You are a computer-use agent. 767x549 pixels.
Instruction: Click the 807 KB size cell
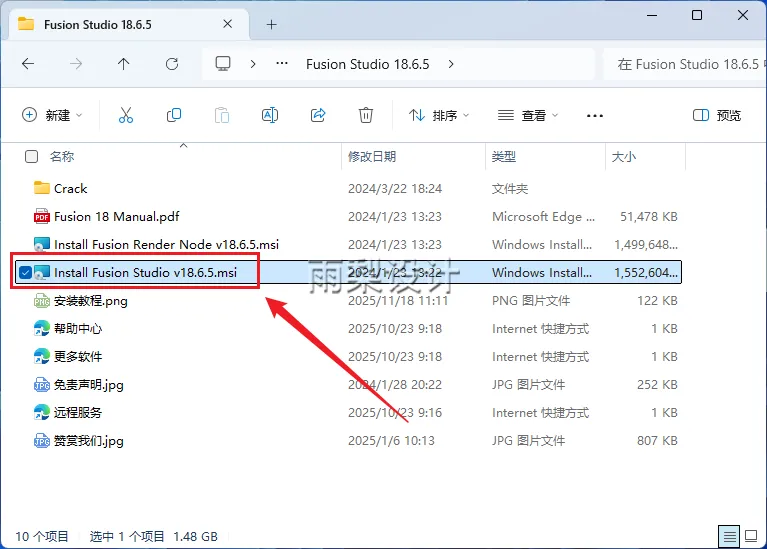tap(657, 440)
